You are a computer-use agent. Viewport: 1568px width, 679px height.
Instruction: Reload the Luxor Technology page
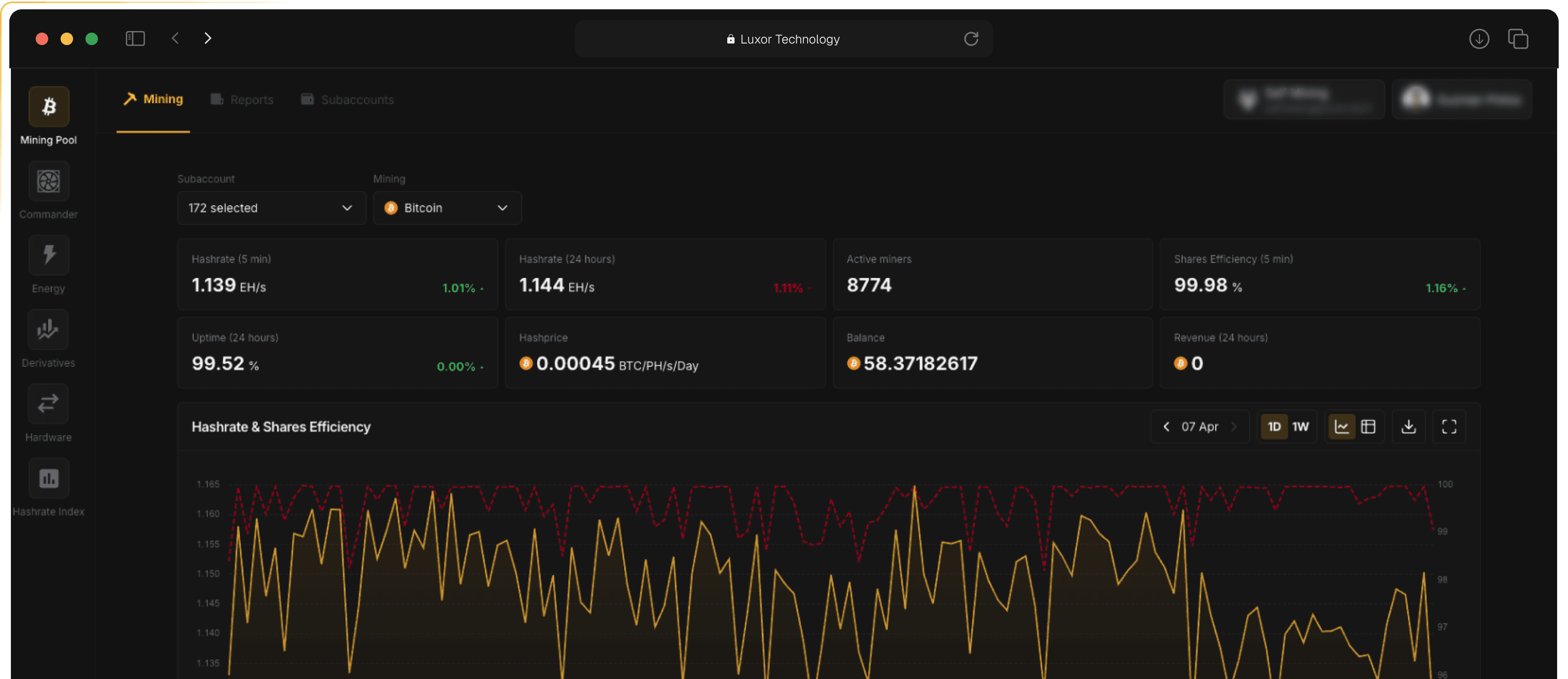pyautogui.click(x=971, y=38)
